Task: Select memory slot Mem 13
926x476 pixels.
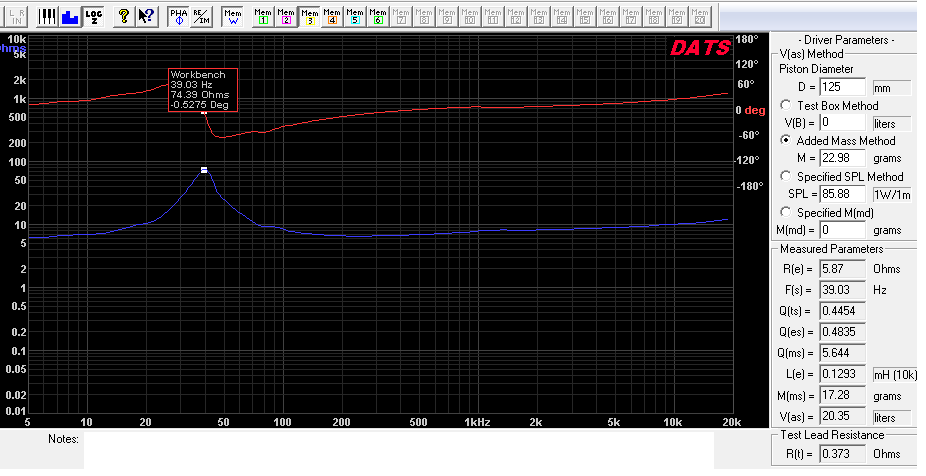Action: point(539,17)
